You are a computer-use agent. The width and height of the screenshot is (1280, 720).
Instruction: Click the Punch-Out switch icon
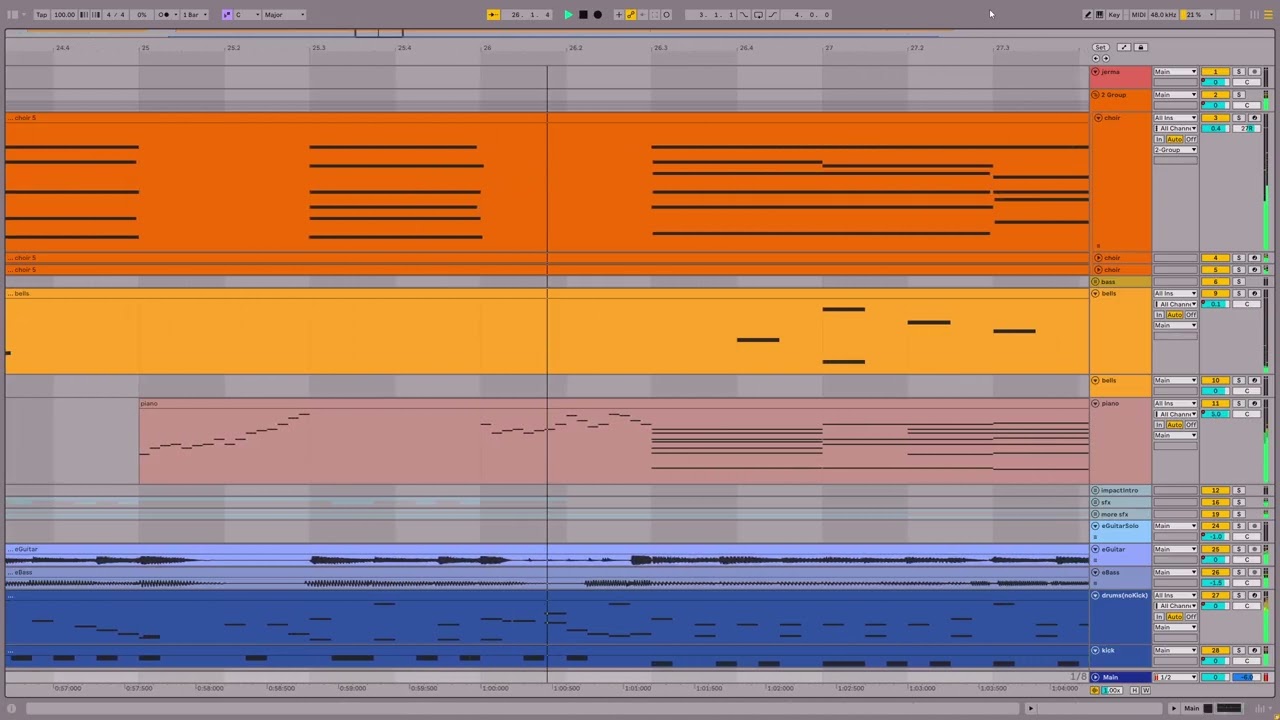pos(772,15)
